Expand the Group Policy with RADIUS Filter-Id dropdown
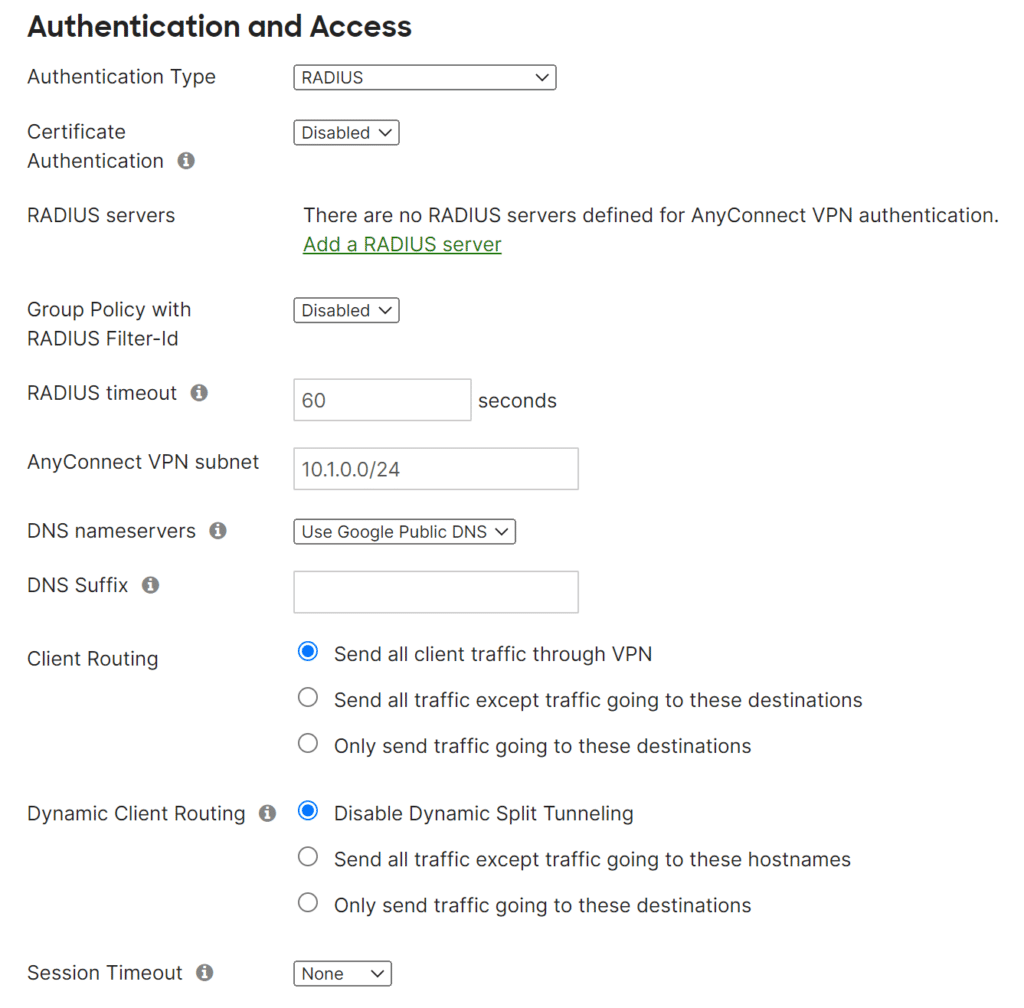 pos(346,310)
